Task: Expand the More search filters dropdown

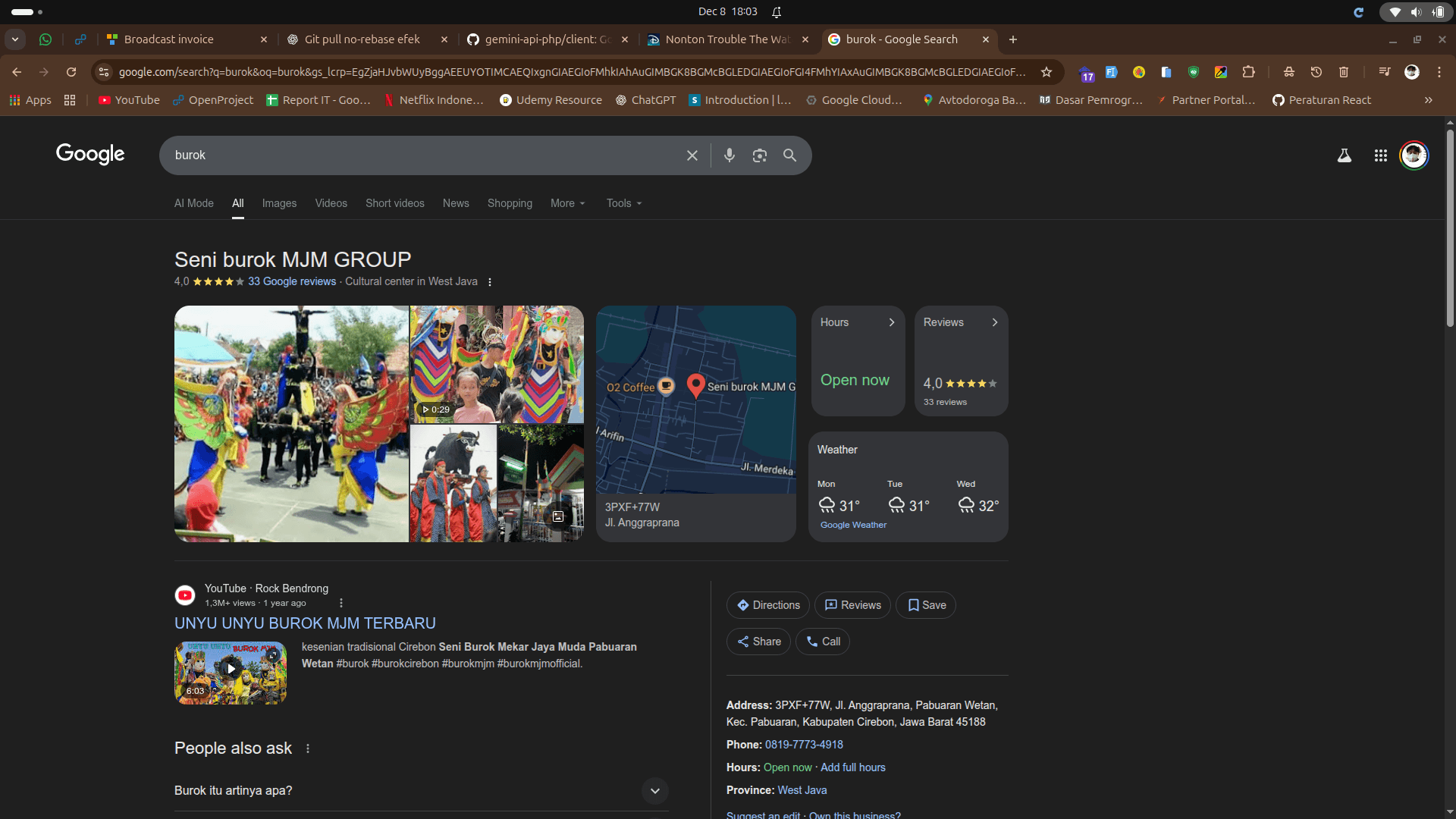Action: coord(568,203)
